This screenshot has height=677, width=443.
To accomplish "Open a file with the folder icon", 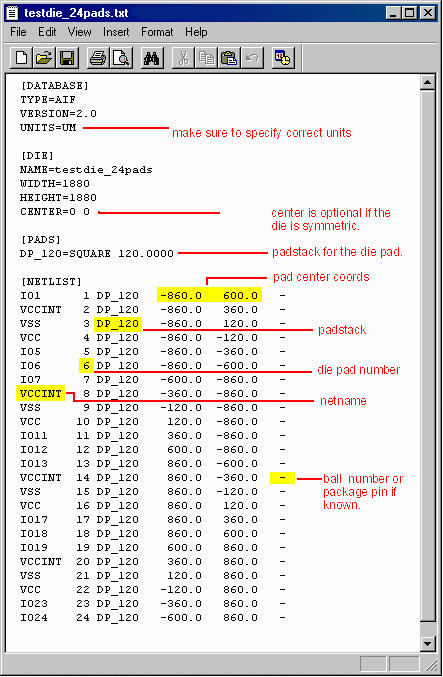I will pyautogui.click(x=44, y=57).
